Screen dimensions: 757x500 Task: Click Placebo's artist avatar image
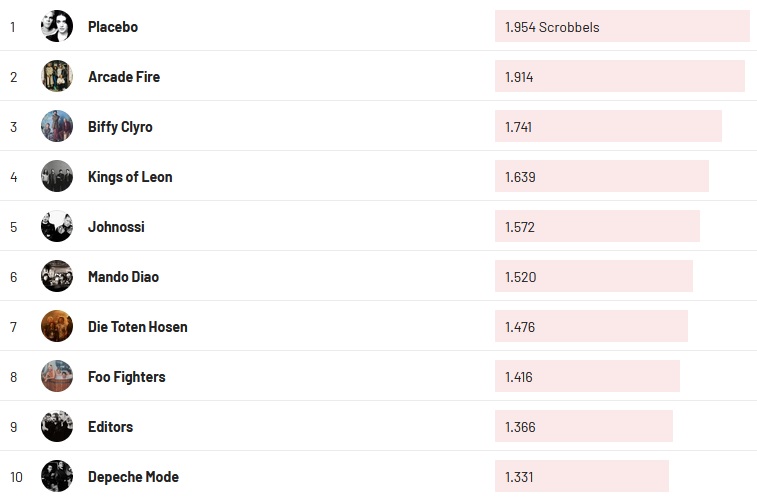pyautogui.click(x=57, y=26)
